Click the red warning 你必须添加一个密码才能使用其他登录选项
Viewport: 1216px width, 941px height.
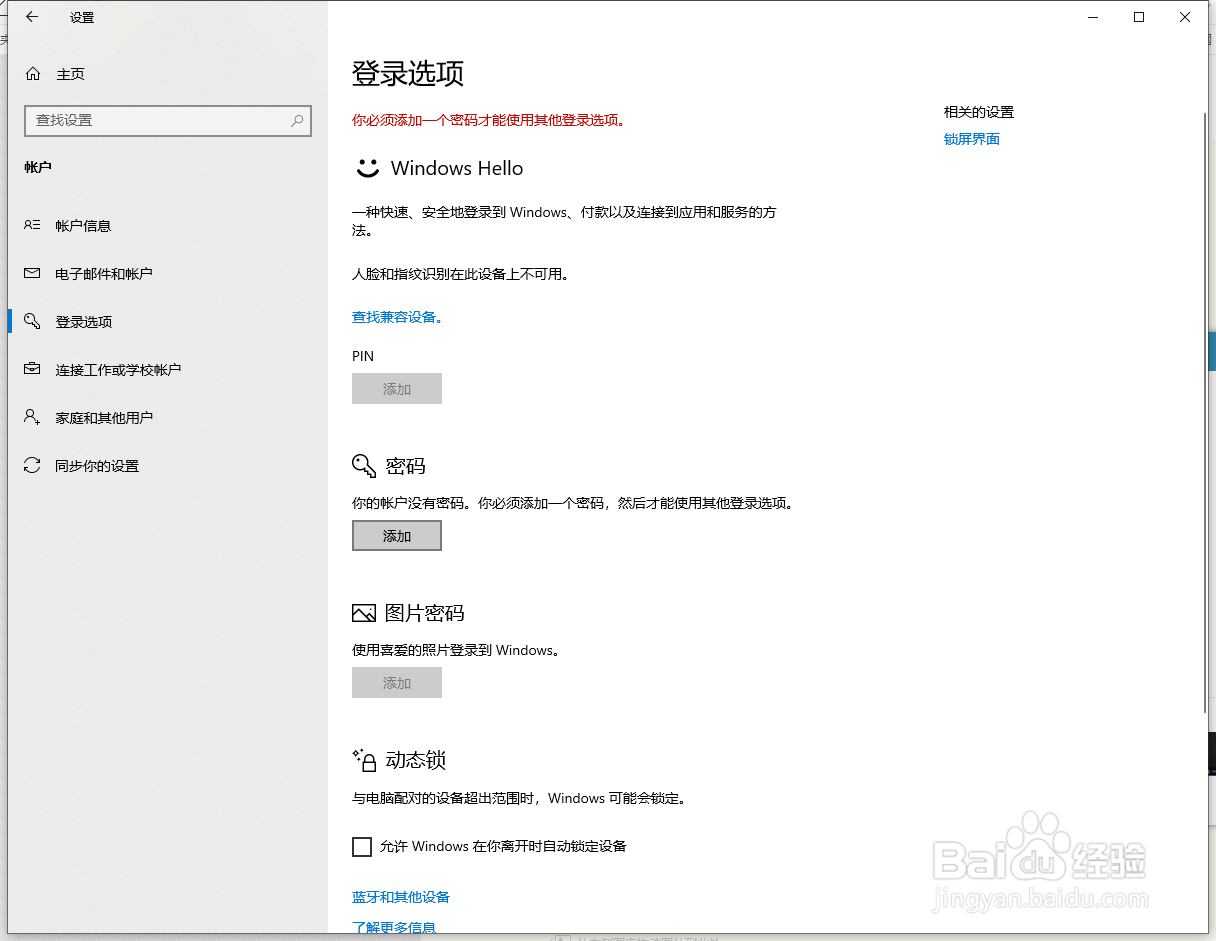(489, 120)
